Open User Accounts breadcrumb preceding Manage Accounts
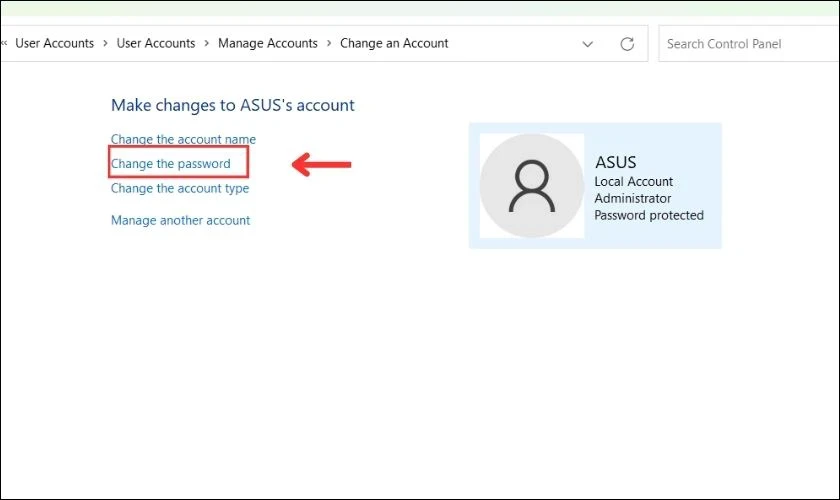Viewport: 840px width, 500px height. (156, 43)
